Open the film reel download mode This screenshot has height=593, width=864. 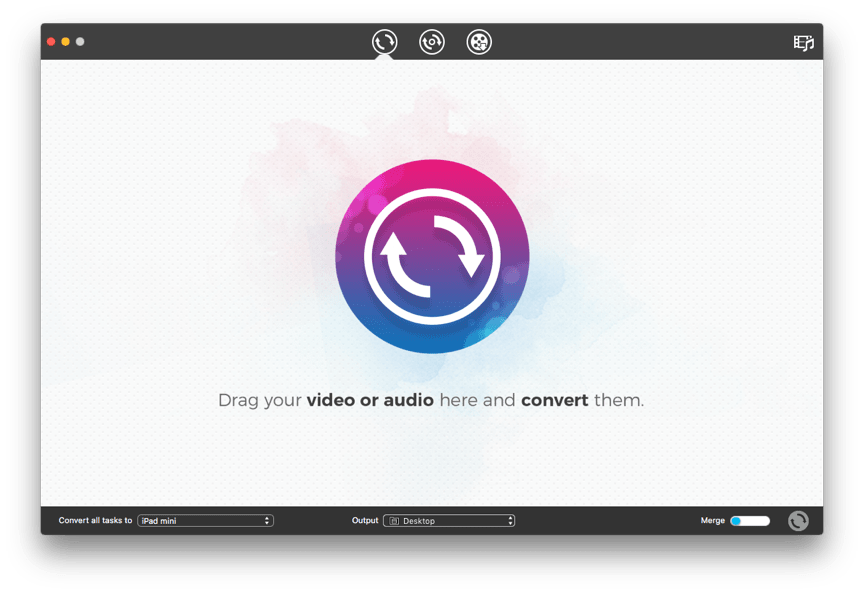tap(479, 42)
